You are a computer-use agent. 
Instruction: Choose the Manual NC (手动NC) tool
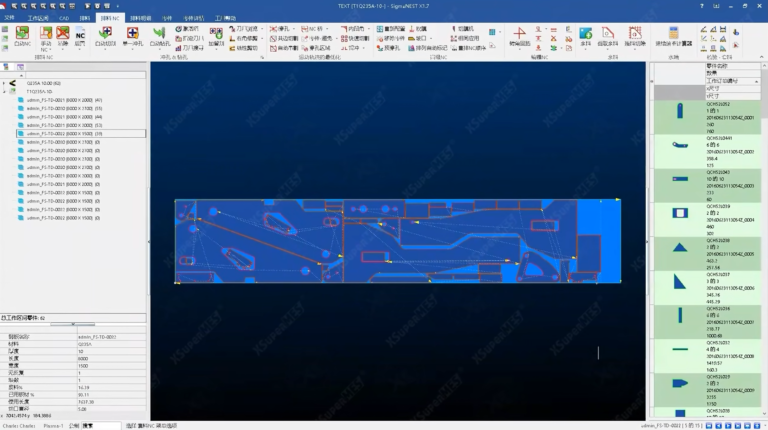pos(46,37)
